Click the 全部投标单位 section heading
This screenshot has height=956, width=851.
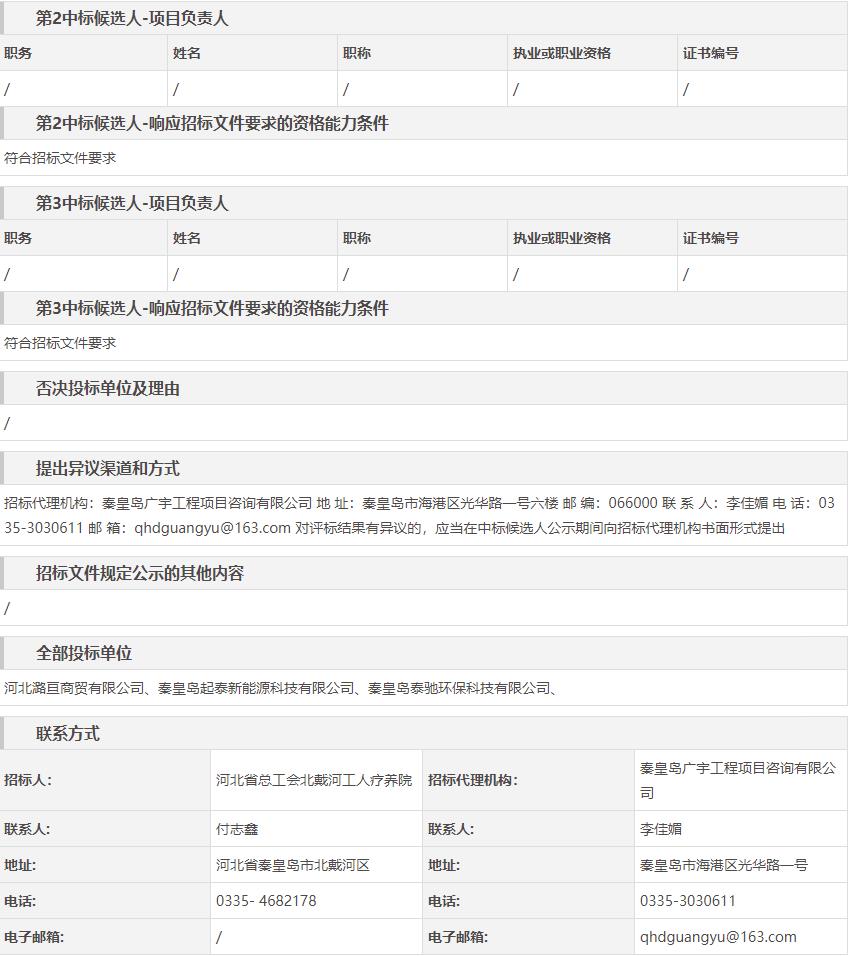[84, 654]
